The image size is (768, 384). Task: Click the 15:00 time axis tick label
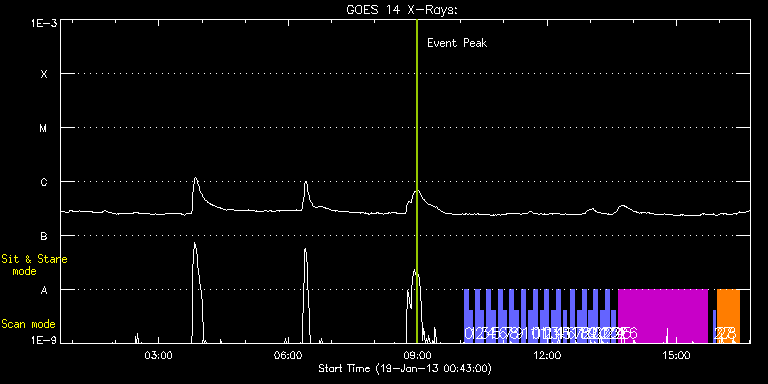coord(676,356)
